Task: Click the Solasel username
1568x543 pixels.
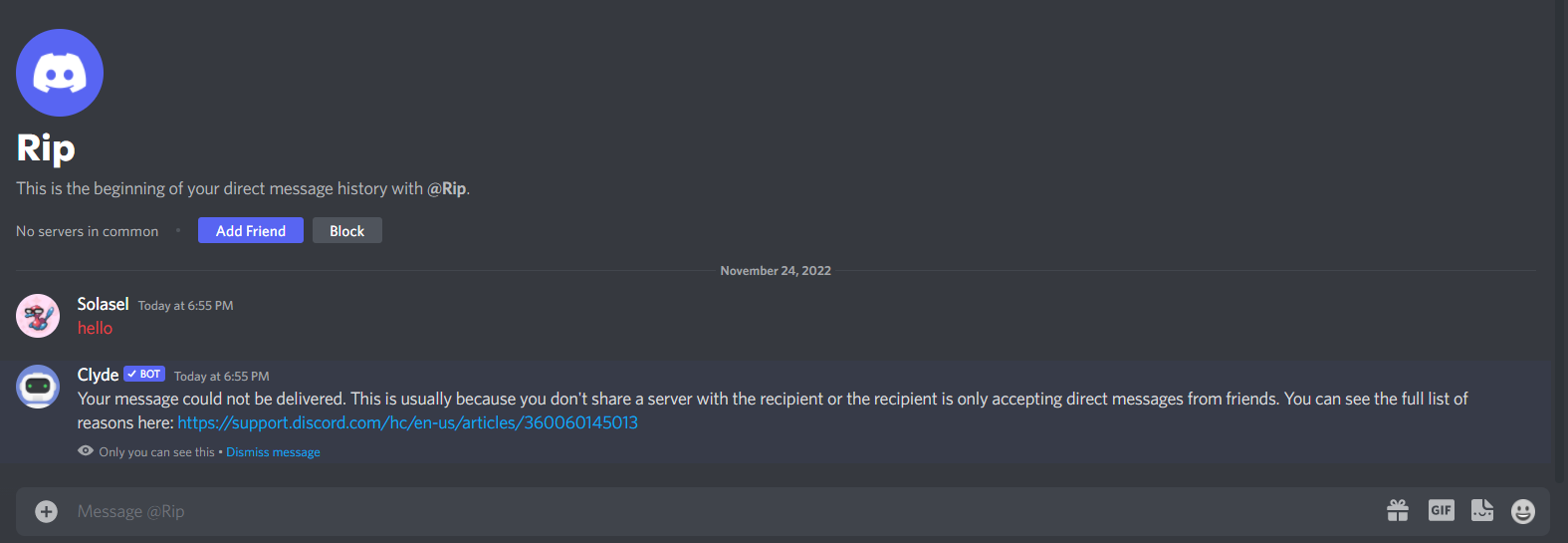Action: [x=104, y=304]
